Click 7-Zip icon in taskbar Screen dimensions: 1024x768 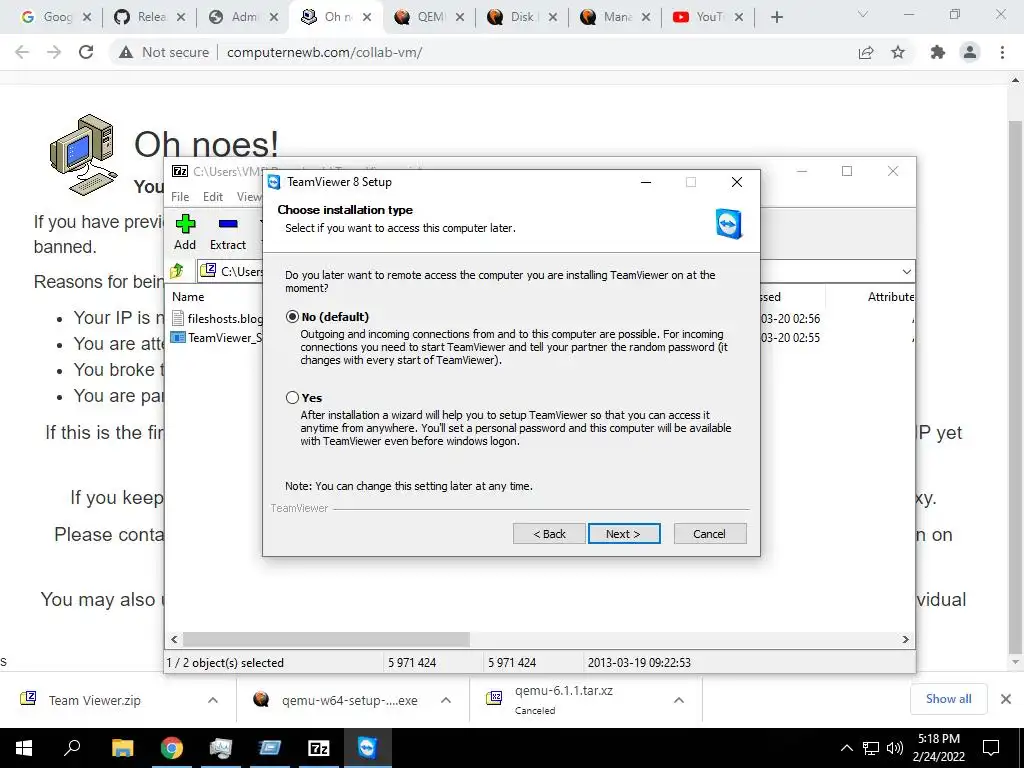(x=318, y=748)
